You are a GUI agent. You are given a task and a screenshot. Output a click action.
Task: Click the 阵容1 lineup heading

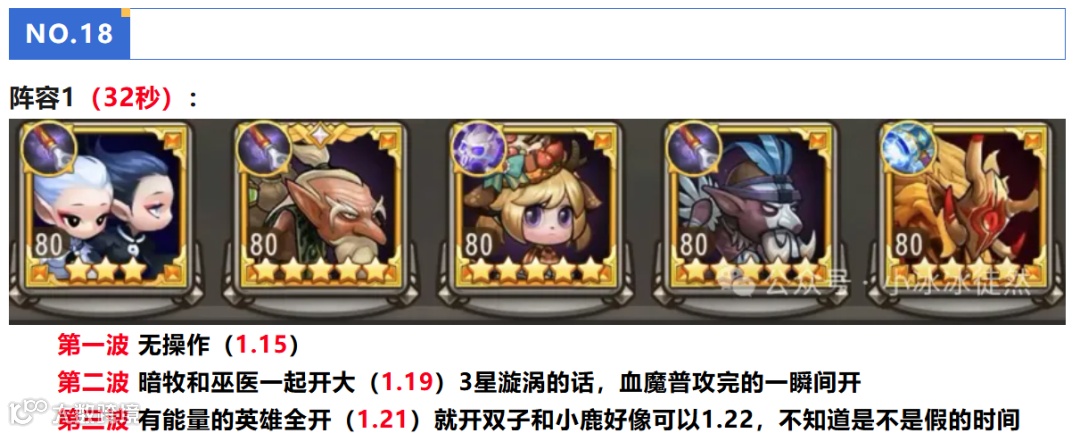41,99
